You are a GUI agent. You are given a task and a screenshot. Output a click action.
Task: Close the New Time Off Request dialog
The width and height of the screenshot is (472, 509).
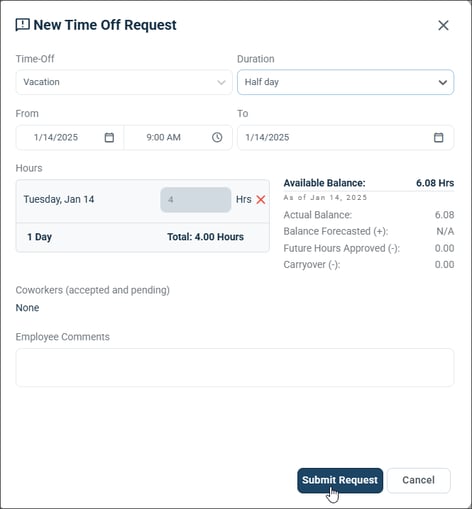click(443, 25)
